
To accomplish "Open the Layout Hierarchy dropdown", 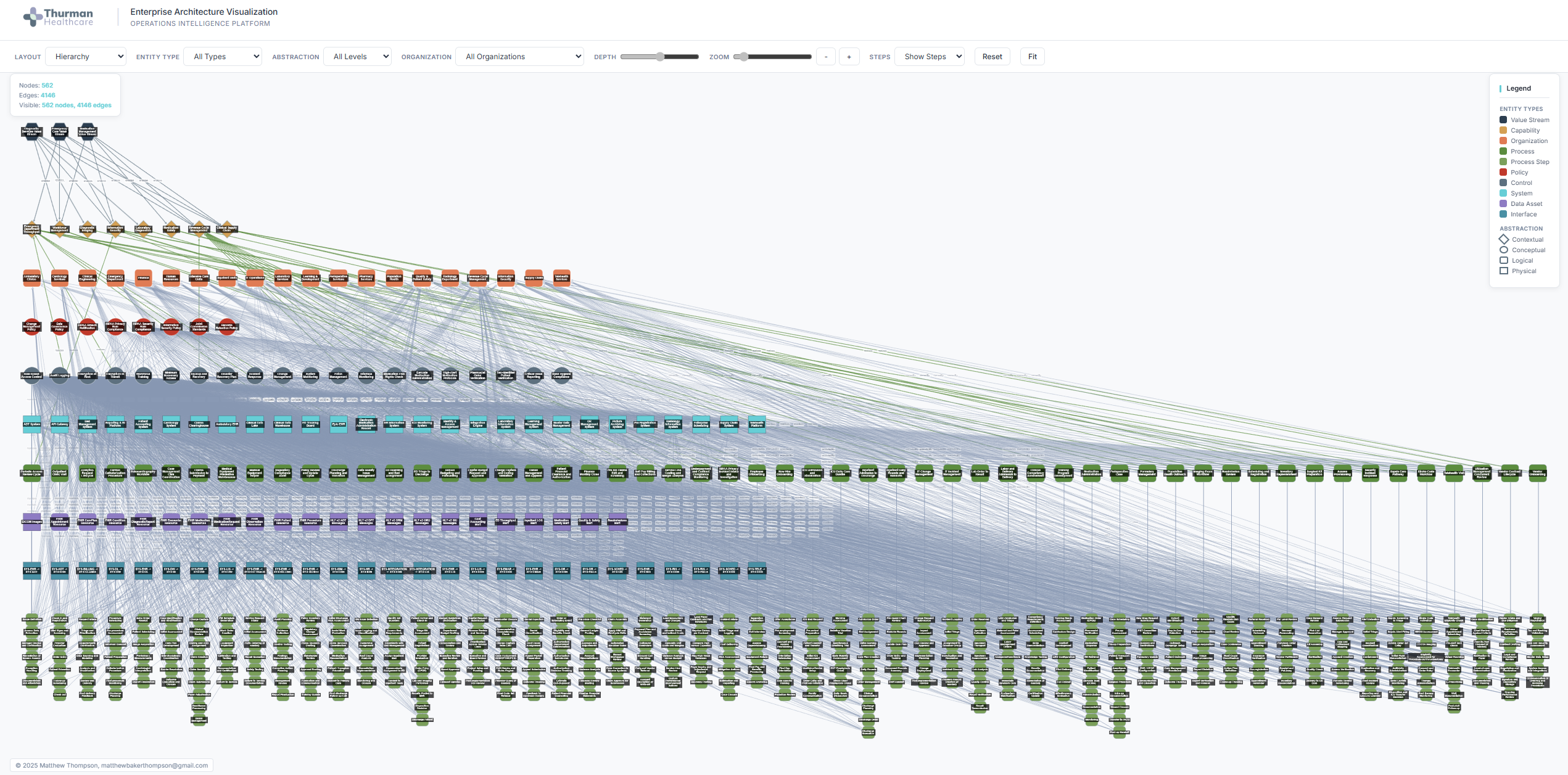I will click(x=86, y=57).
